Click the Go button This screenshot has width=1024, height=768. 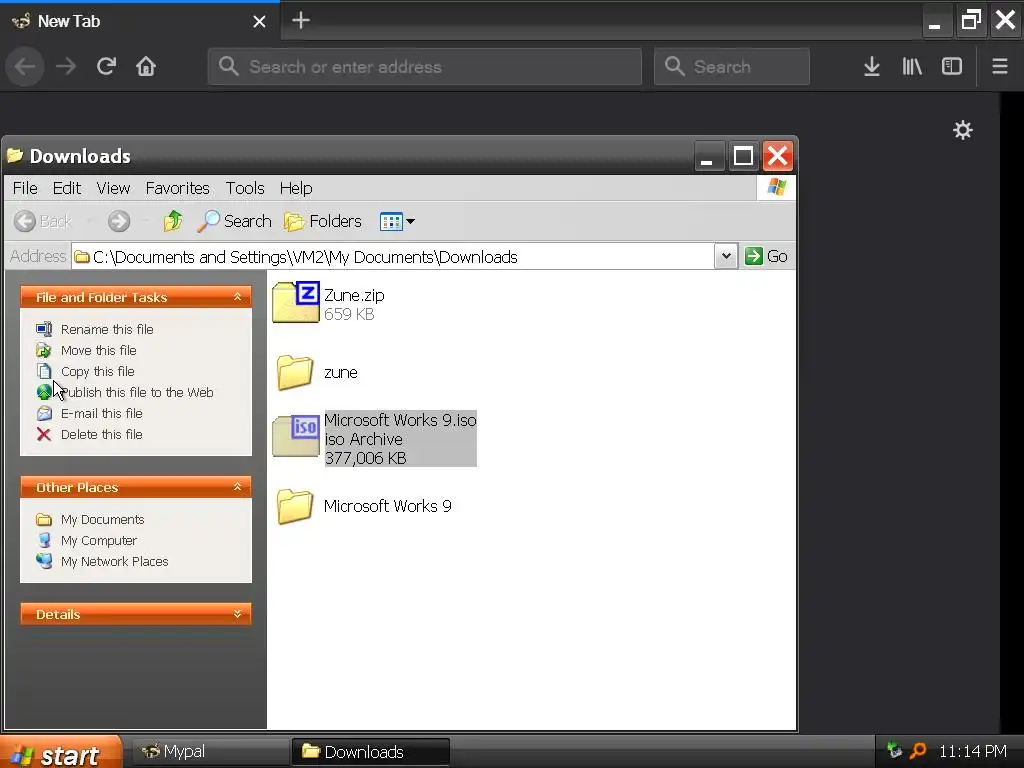(766, 256)
